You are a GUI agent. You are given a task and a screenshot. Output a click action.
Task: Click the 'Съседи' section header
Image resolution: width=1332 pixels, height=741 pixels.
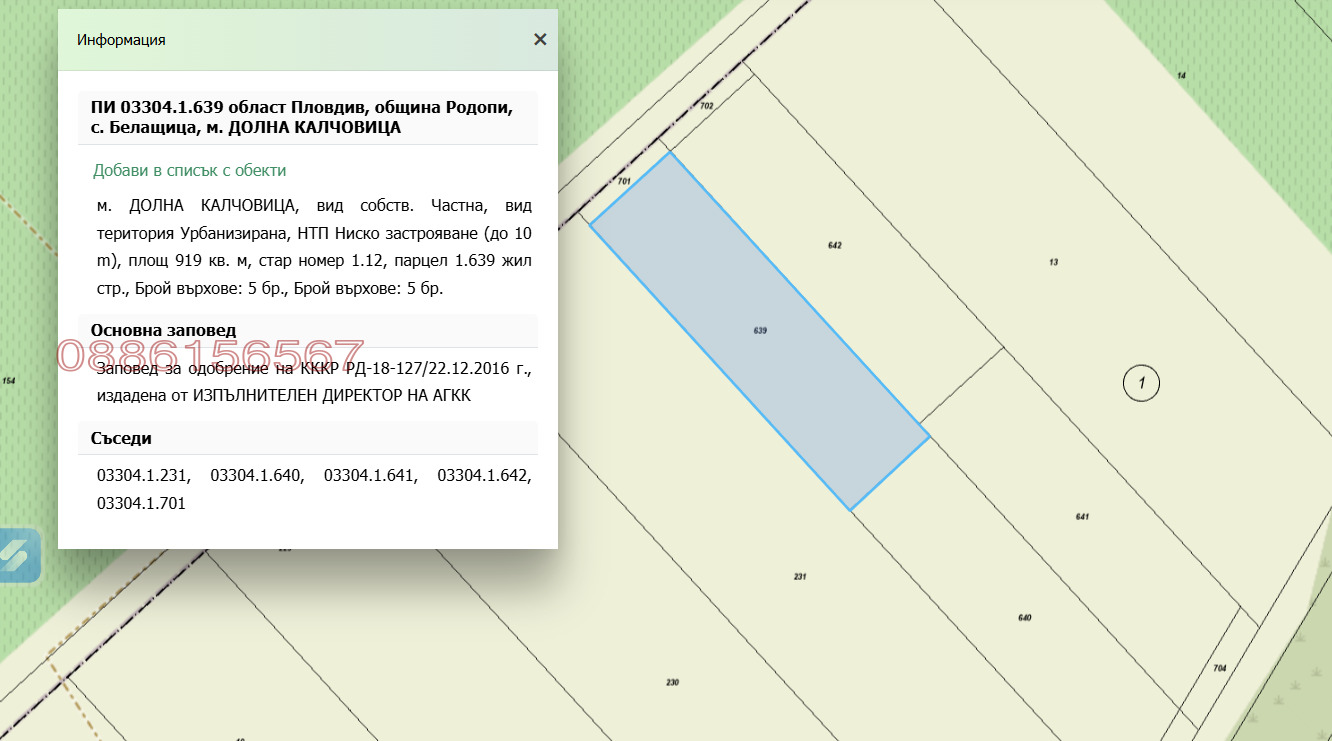tap(121, 438)
